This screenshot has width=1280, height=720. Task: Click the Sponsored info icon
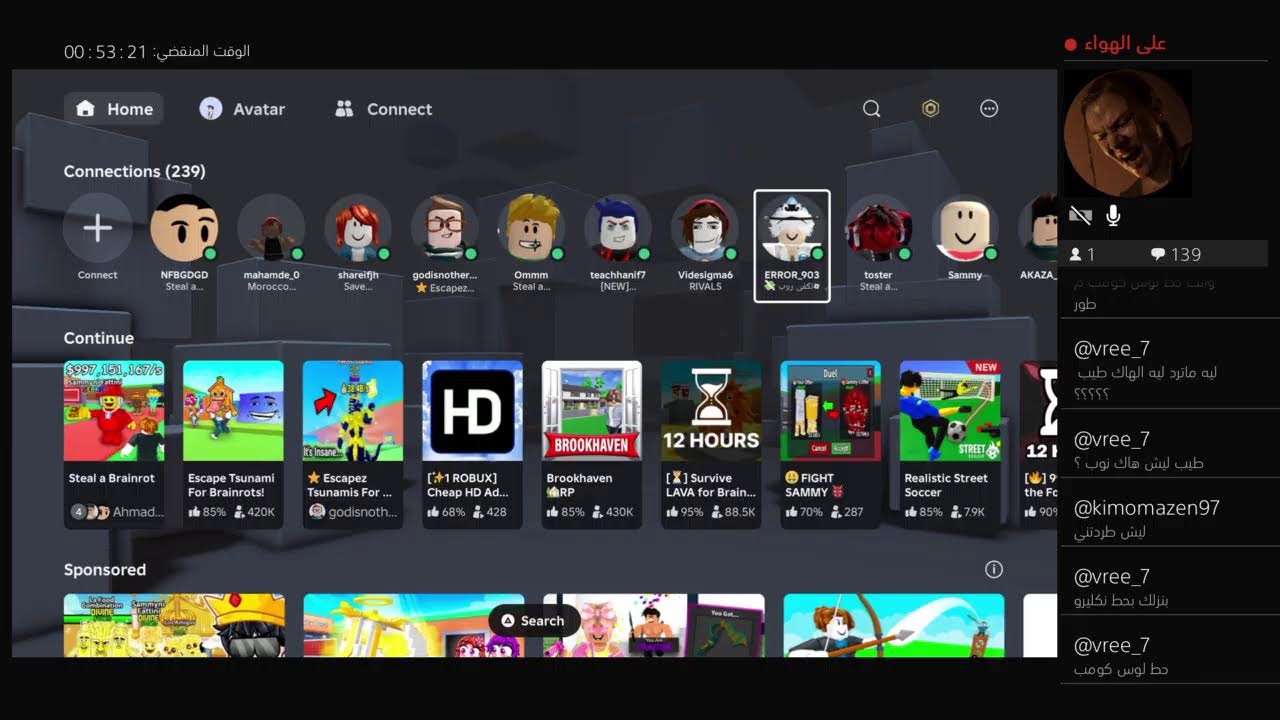[x=994, y=569]
